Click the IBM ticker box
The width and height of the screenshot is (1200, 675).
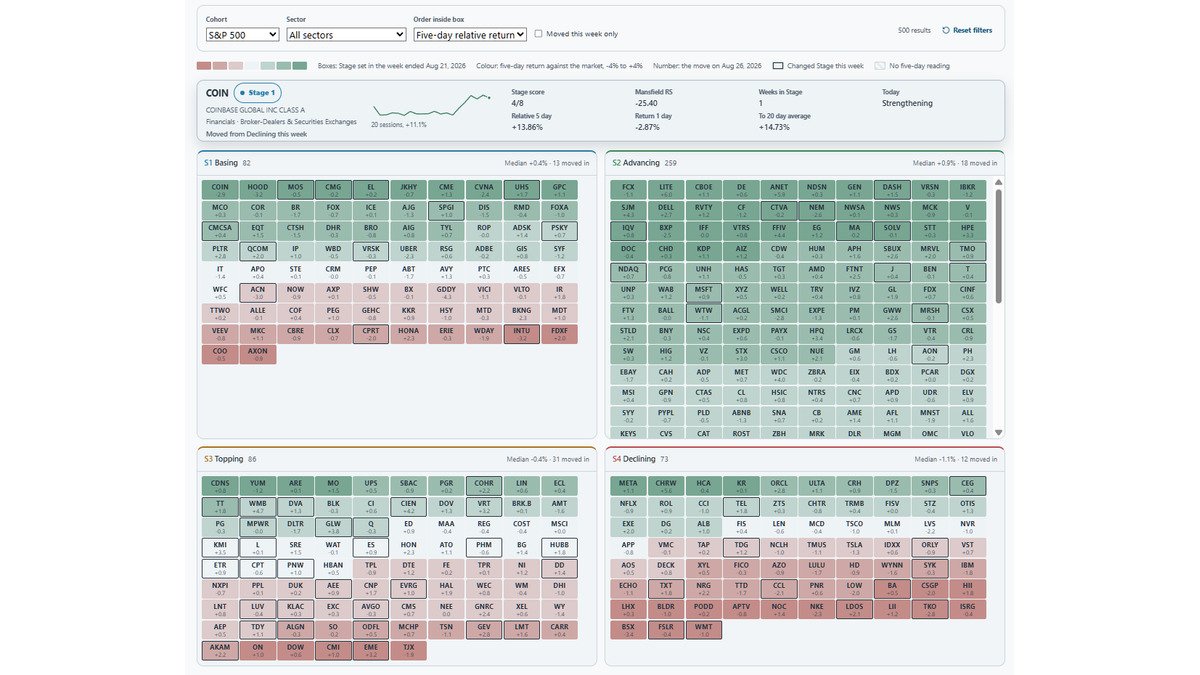click(967, 568)
